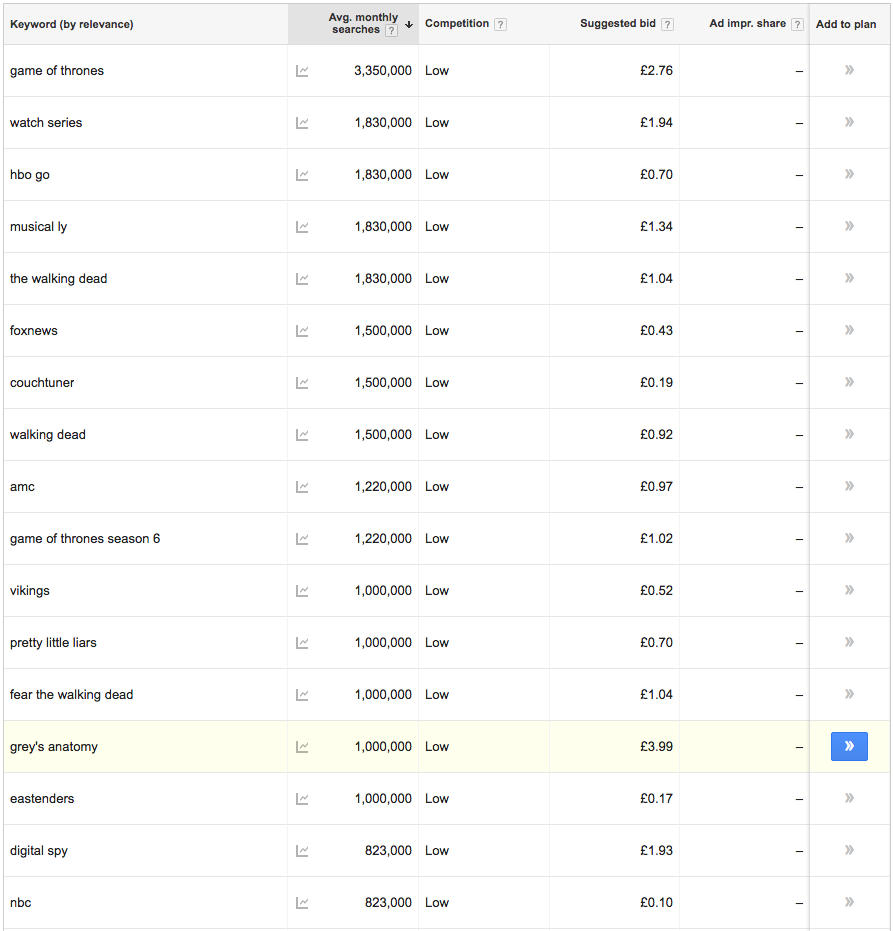Click help icon next to Competition header

click(x=500, y=24)
